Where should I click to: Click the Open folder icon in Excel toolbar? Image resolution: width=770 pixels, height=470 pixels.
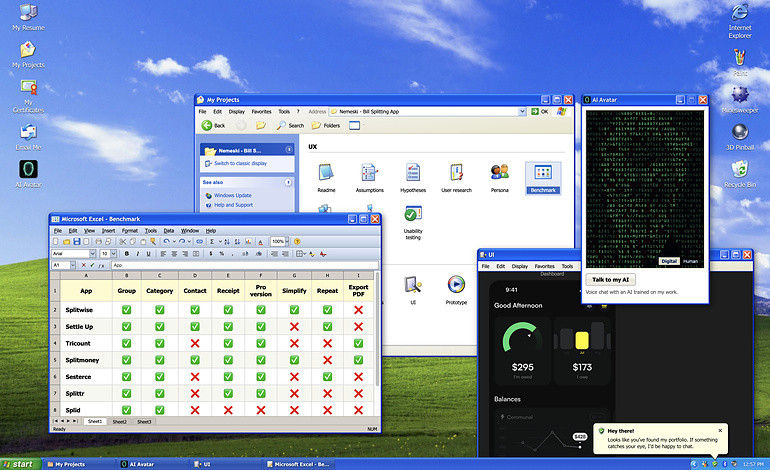coord(66,242)
